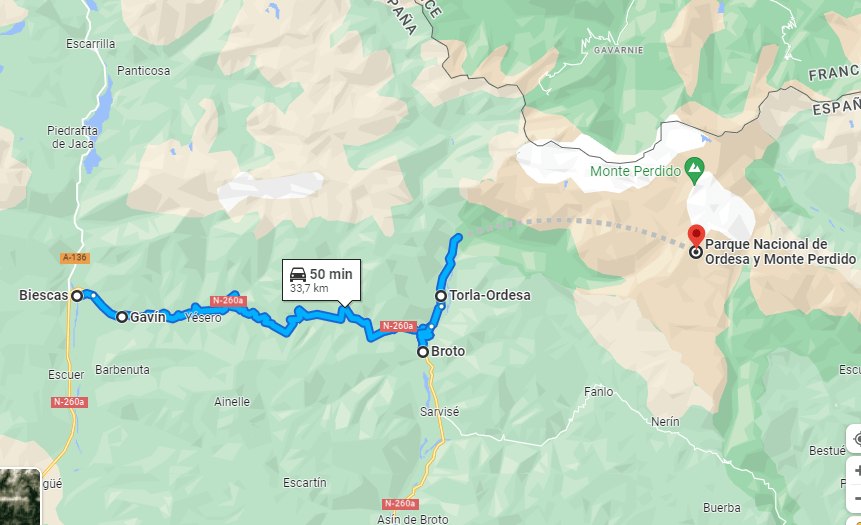Zoom in with the plus button
This screenshot has height=525, width=861.
click(x=856, y=471)
